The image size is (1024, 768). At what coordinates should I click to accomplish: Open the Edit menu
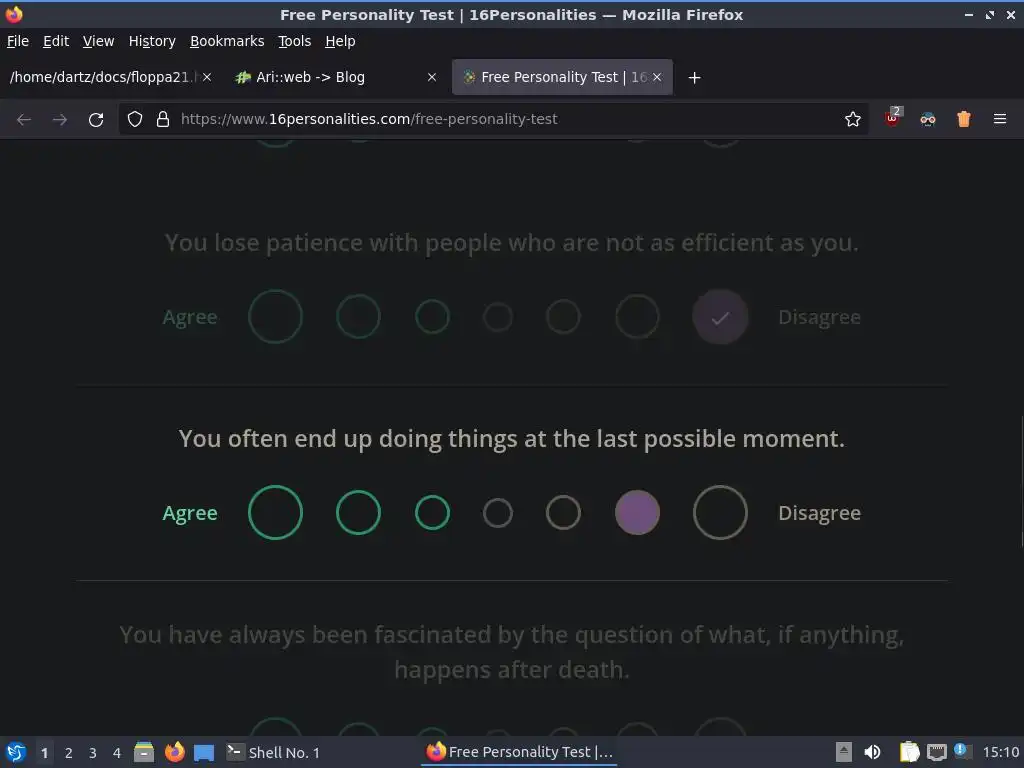[x=56, y=41]
